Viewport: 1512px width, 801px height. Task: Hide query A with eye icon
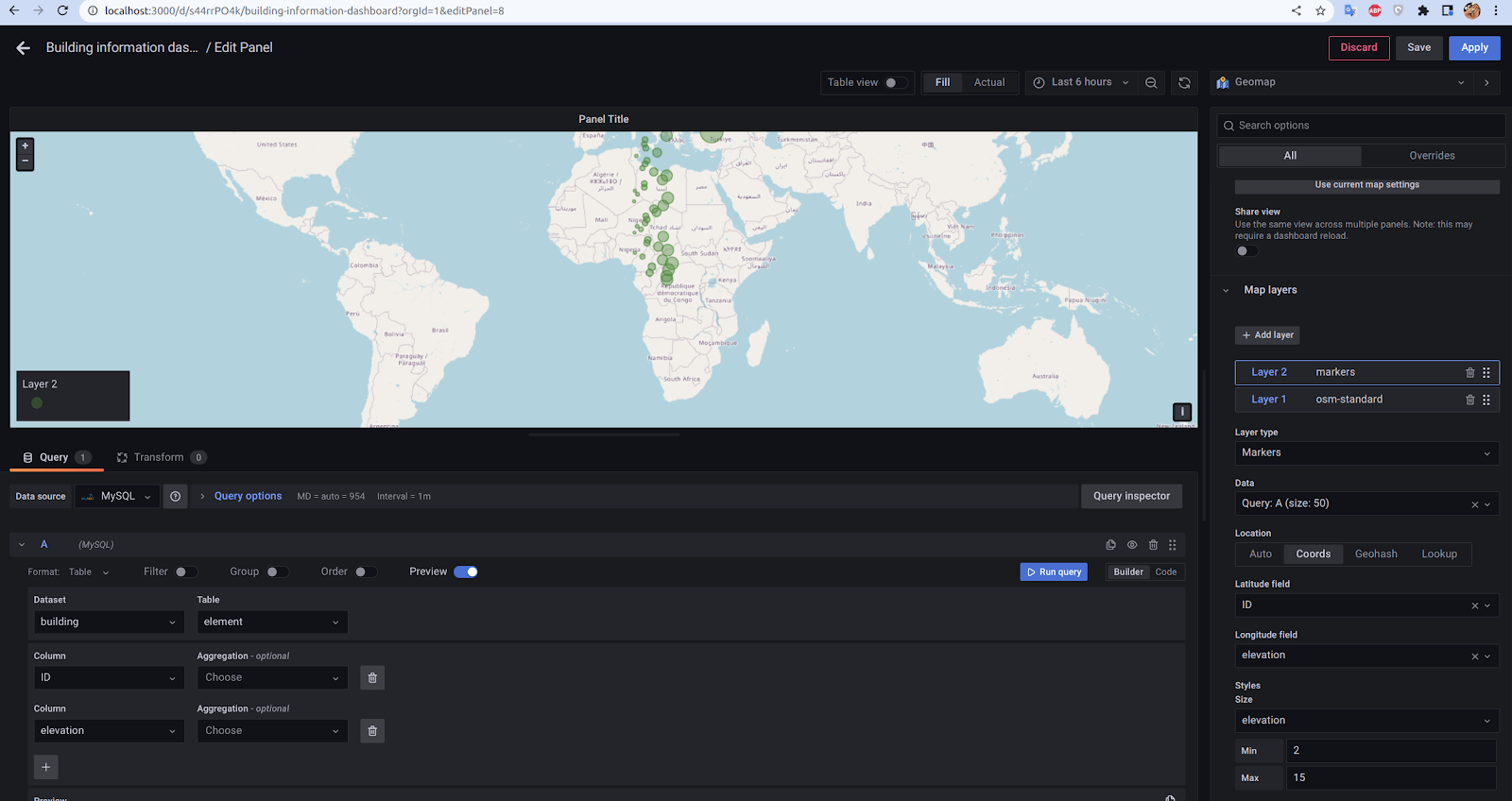coord(1132,545)
